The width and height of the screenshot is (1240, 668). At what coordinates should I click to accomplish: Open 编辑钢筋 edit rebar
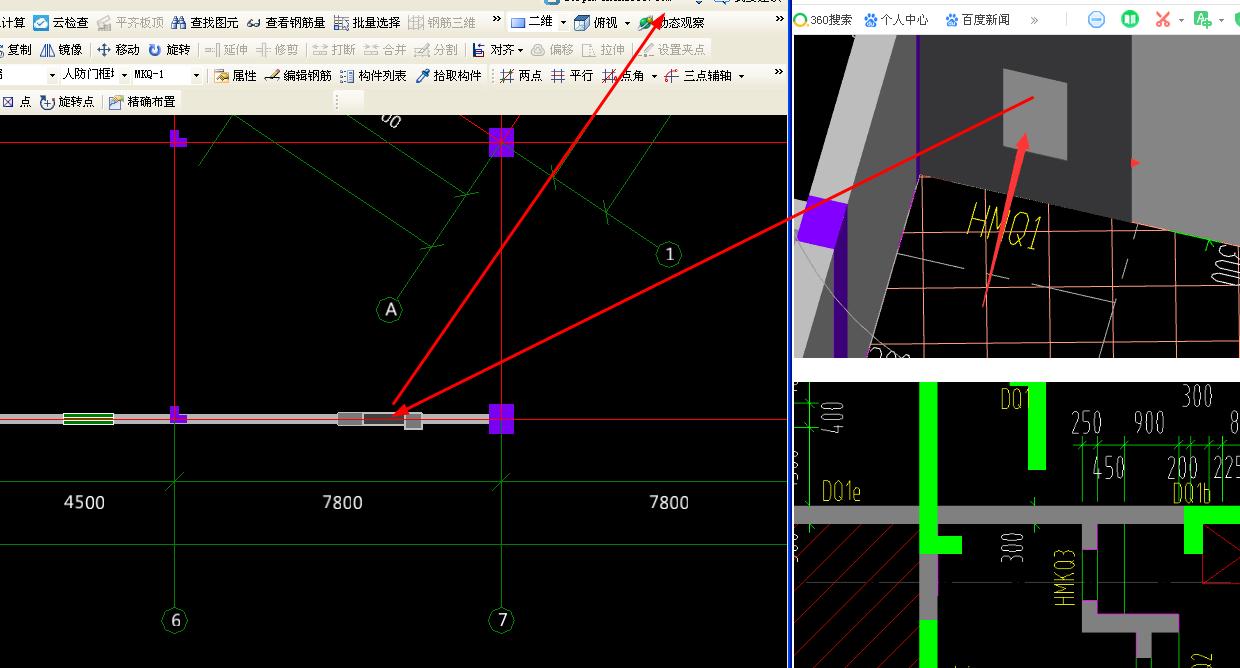click(298, 75)
